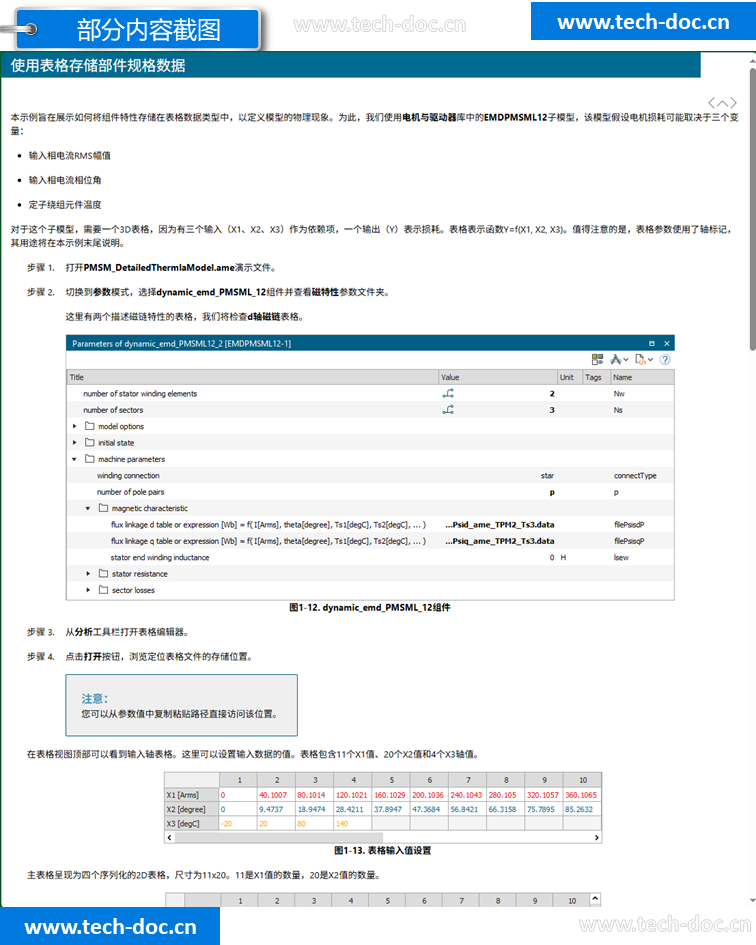
Task: Click the initial state folder icon
Action: coord(90,442)
